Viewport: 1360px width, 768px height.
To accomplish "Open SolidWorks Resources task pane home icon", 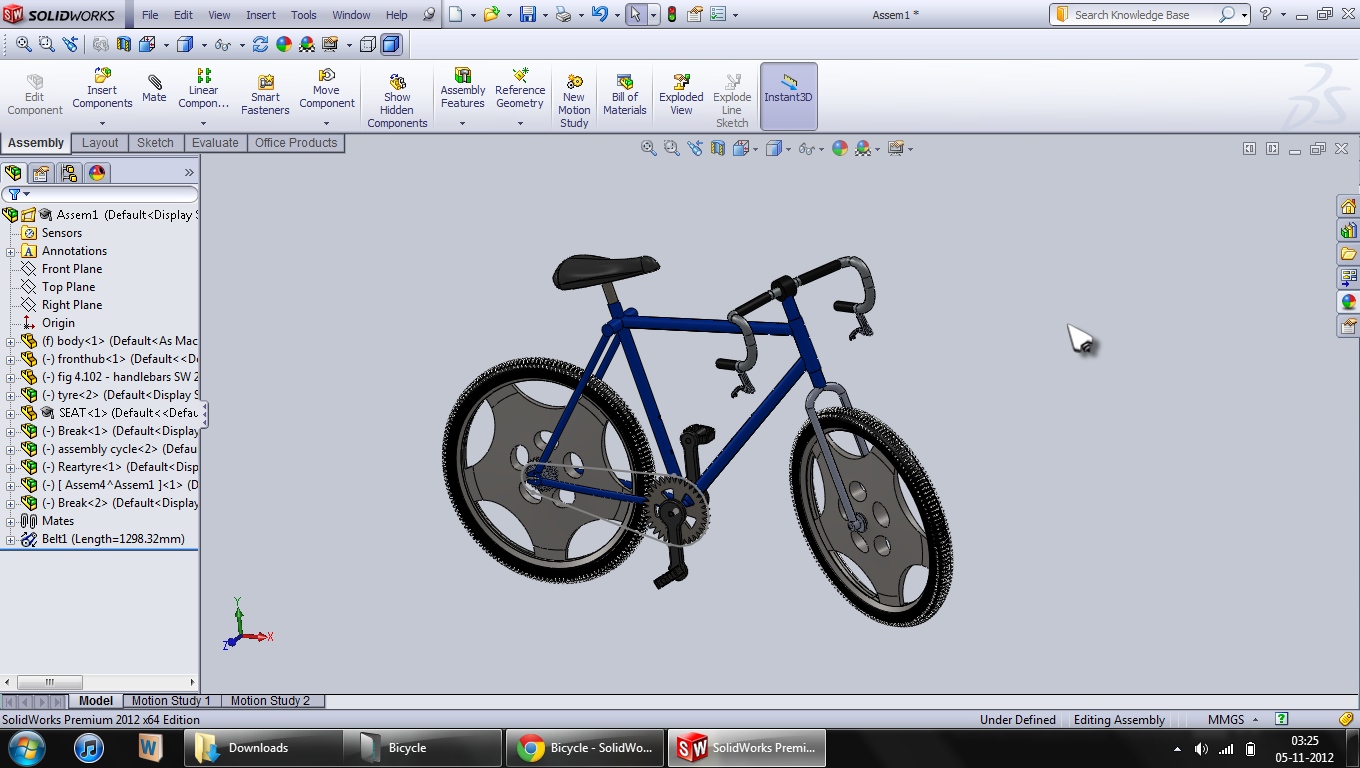I will (x=1348, y=206).
